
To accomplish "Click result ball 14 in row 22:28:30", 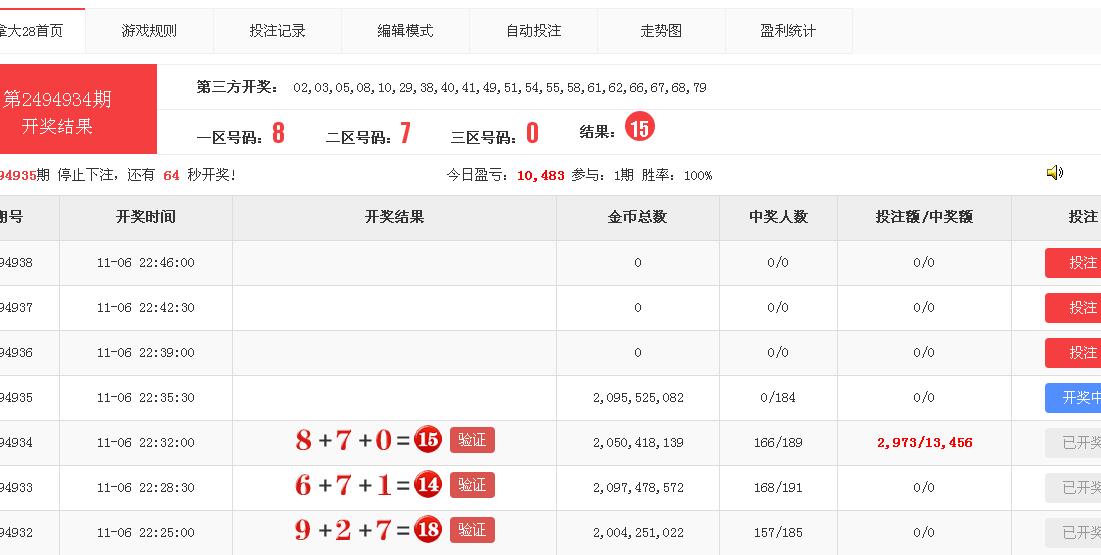I will [x=428, y=485].
